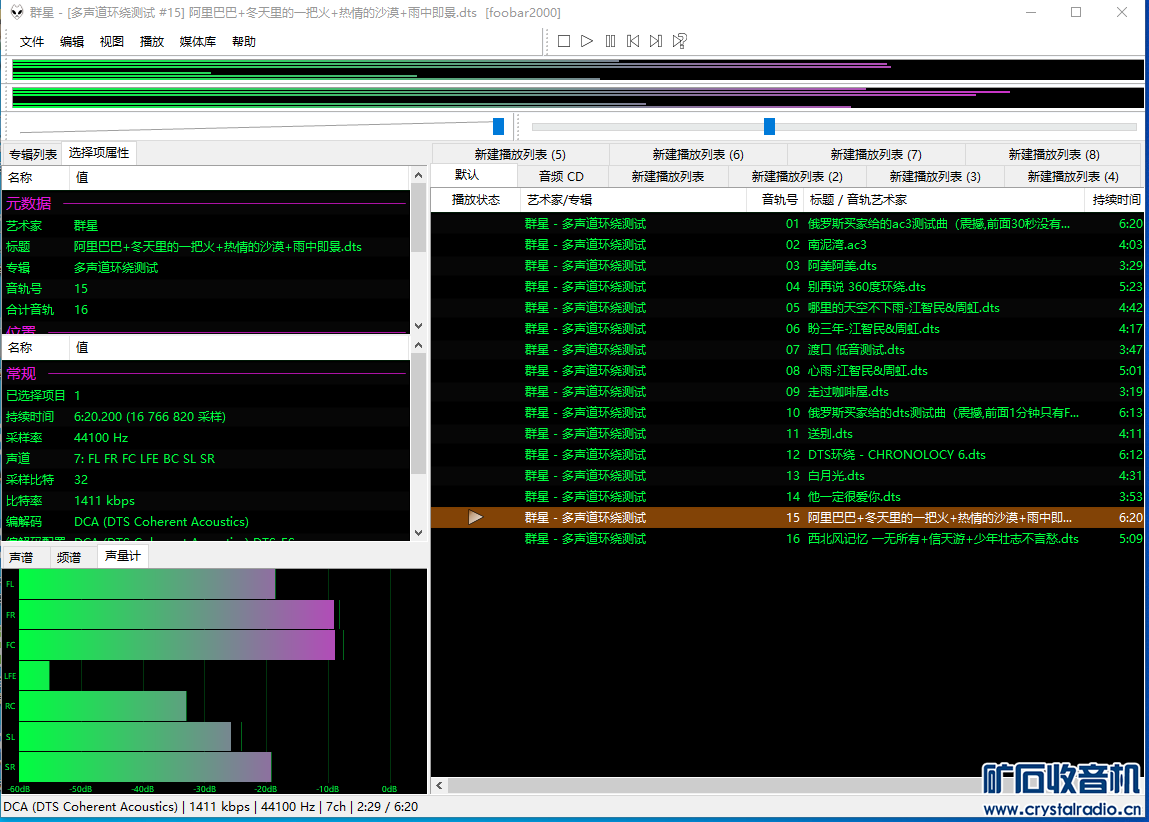Open the 音频 CD playlist tab
This screenshot has height=822, width=1149.
pyautogui.click(x=561, y=177)
